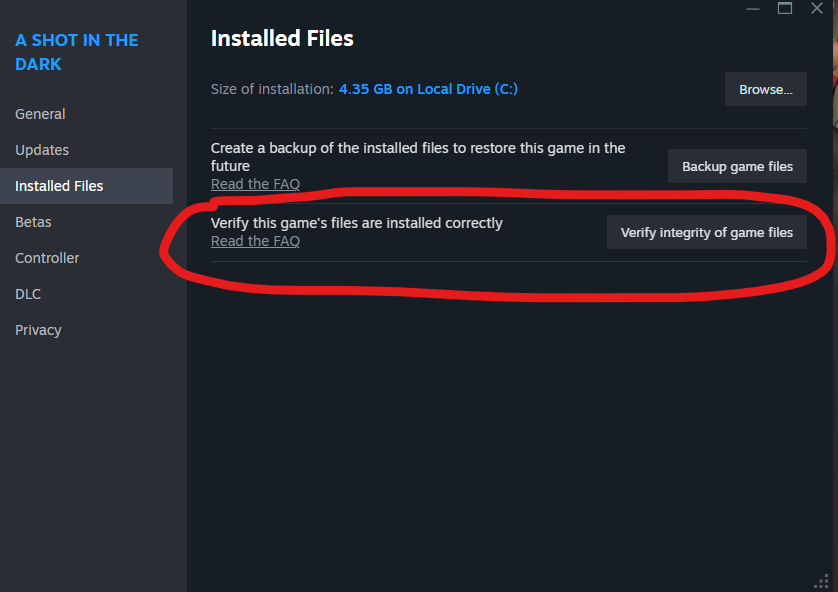Open Read the FAQ link under verify text
This screenshot has width=838, height=592.
coord(255,241)
